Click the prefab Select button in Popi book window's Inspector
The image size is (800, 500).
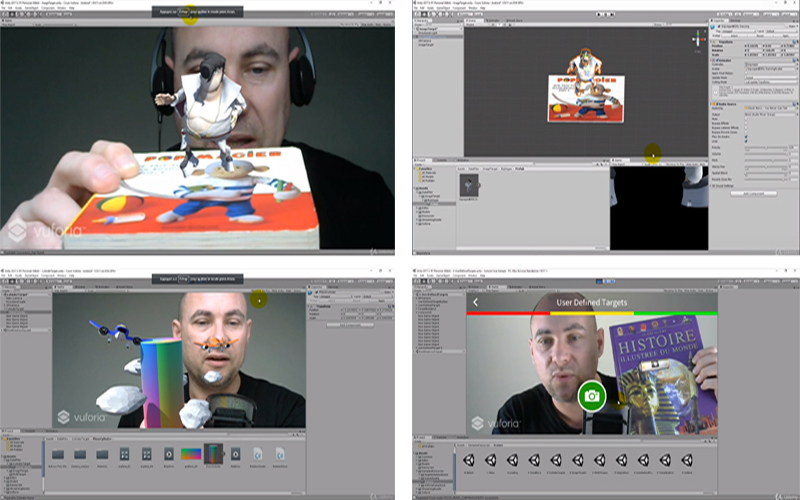click(734, 35)
